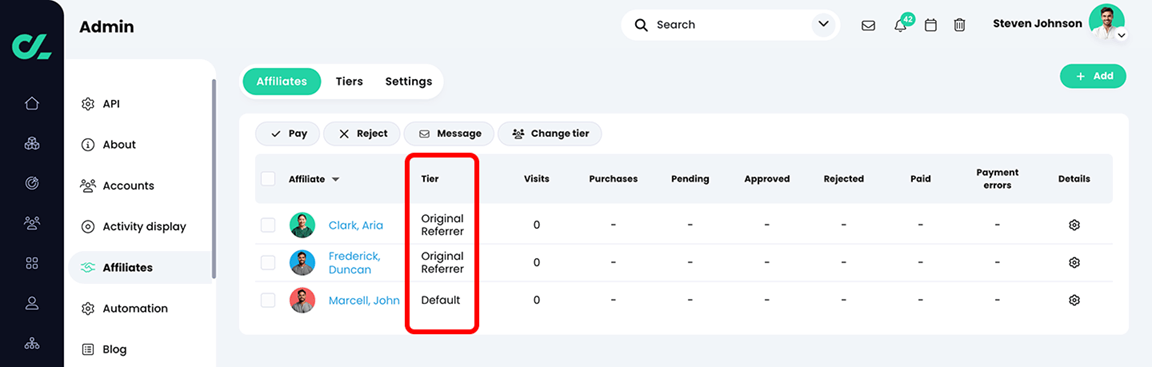Click Steven Johnson's profile picture
Viewport: 1152px width, 367px height.
coord(1106,22)
